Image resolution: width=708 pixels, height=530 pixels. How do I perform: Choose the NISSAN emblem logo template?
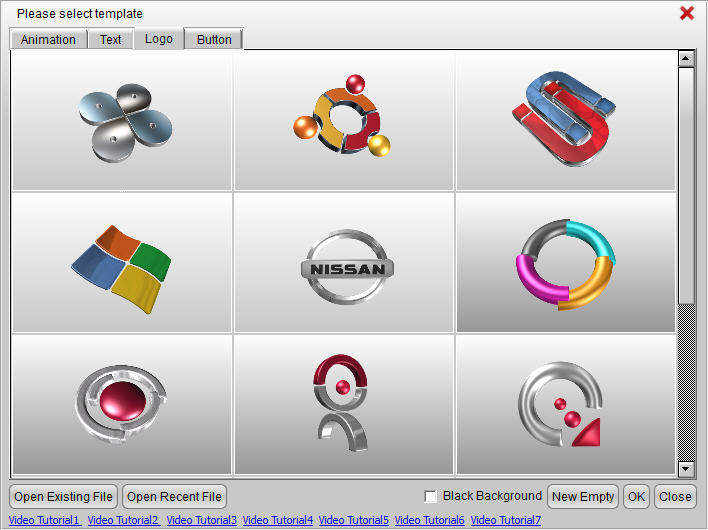click(344, 263)
